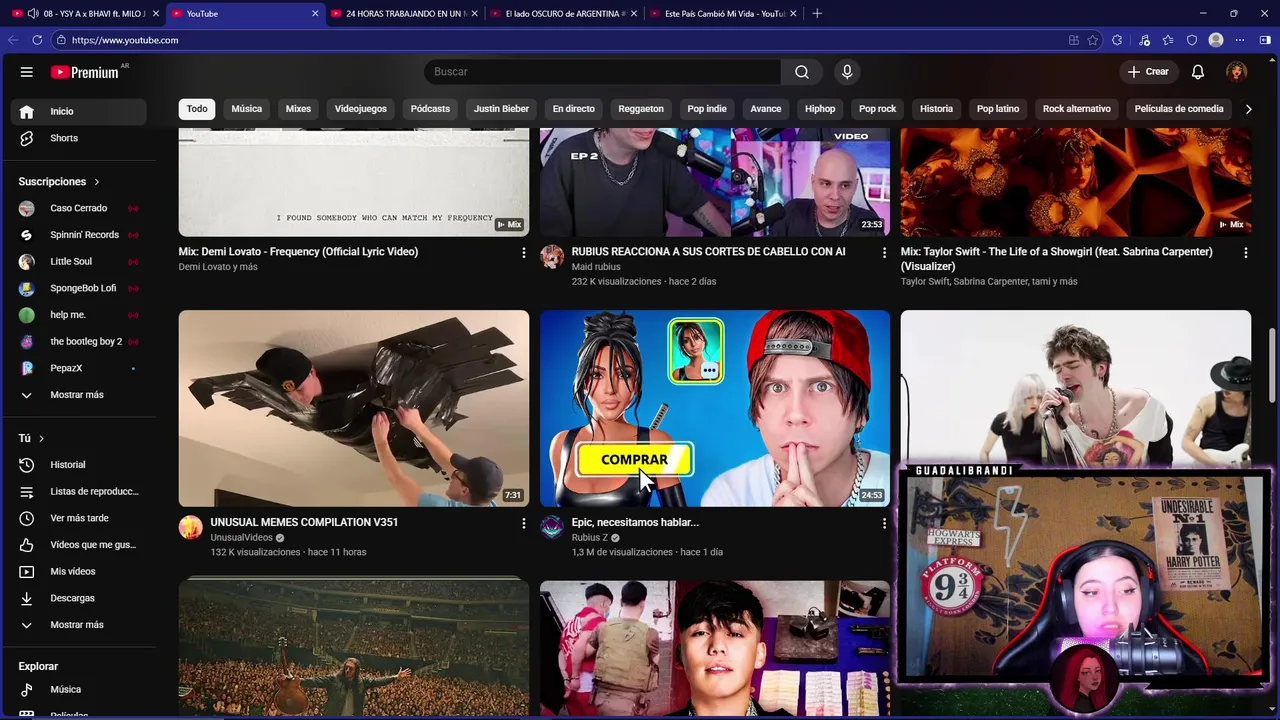
Task: Start voice search with microphone icon
Action: (x=847, y=72)
